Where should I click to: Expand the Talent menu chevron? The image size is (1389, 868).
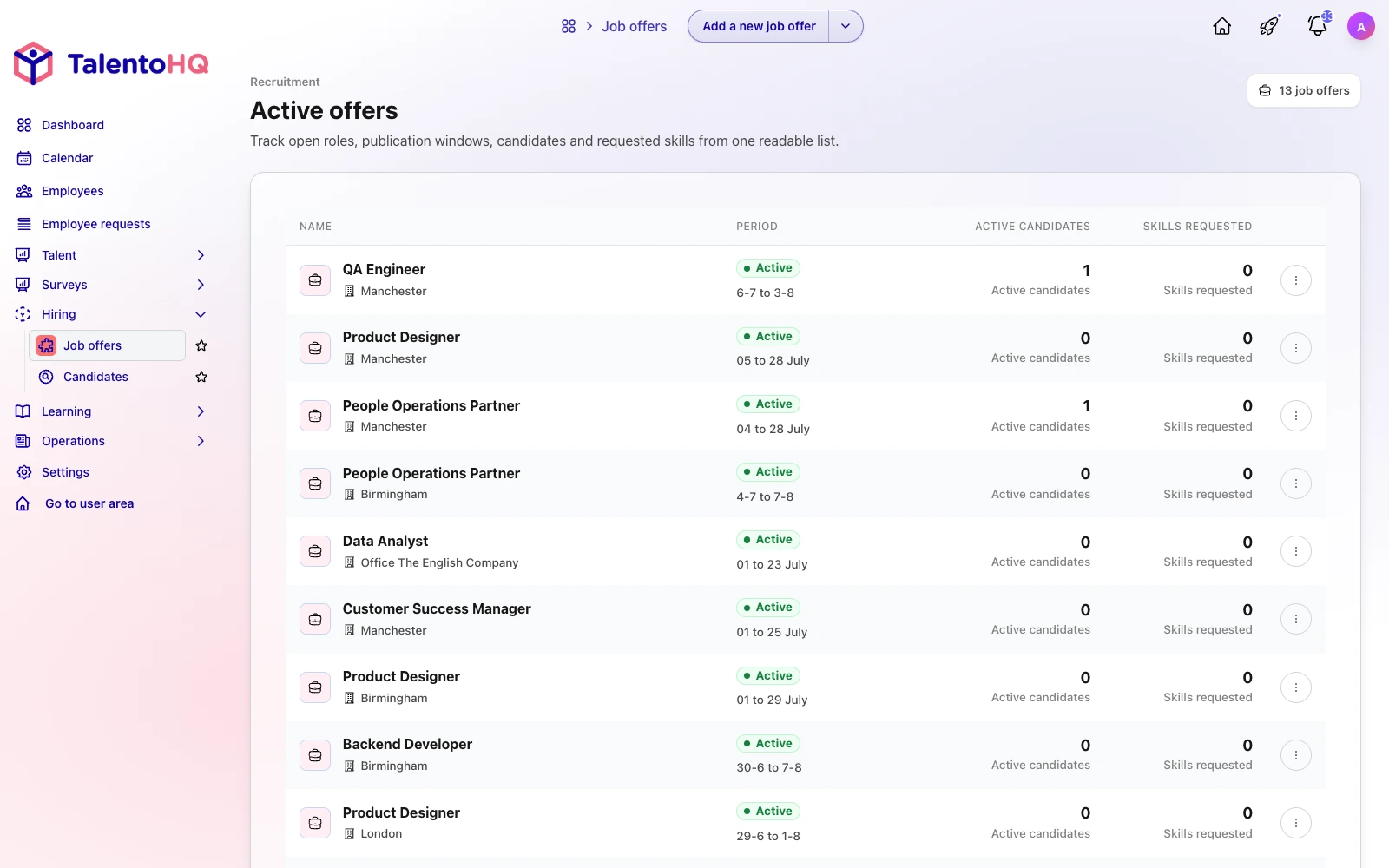pyautogui.click(x=201, y=255)
